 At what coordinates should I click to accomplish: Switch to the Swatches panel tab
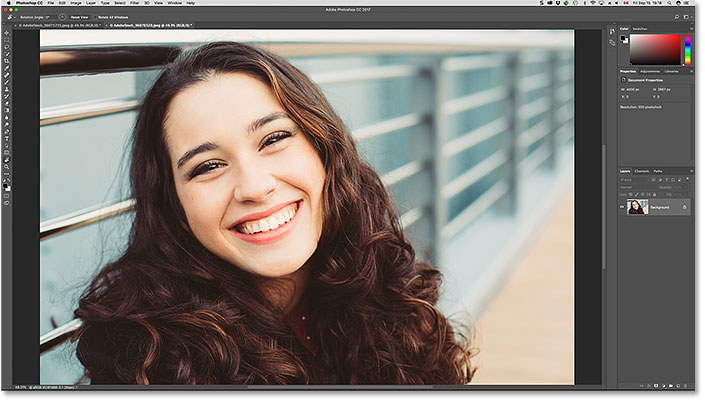[642, 30]
